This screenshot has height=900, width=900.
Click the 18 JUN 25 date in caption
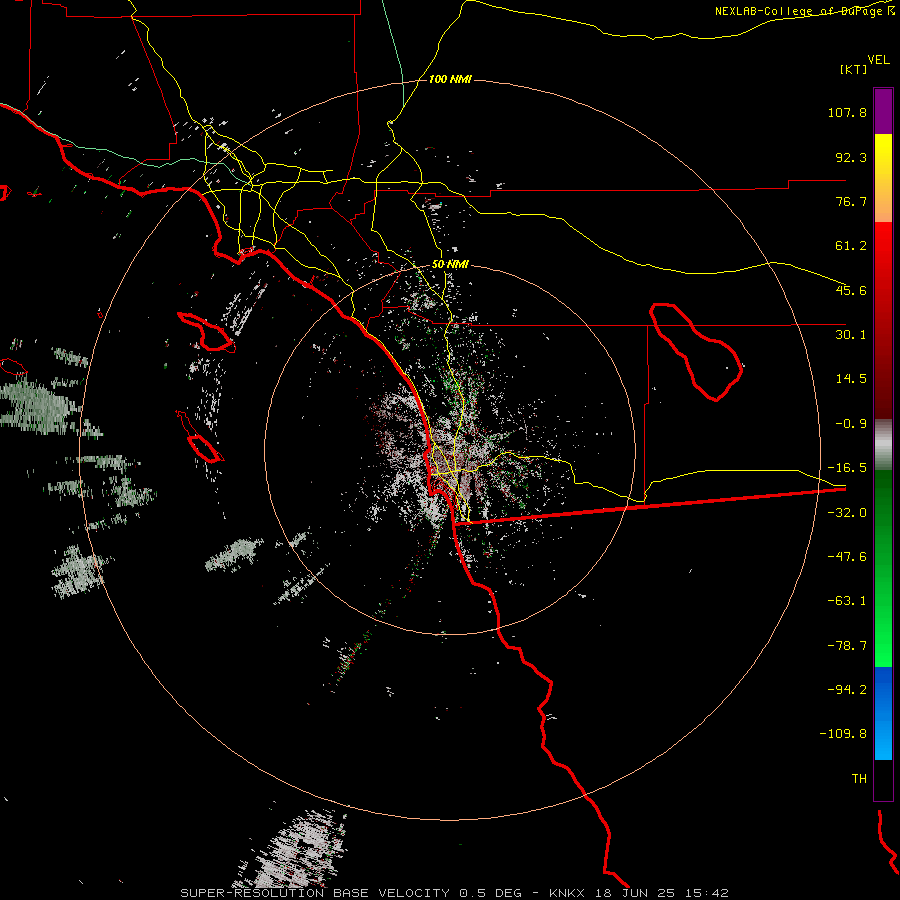point(634,893)
